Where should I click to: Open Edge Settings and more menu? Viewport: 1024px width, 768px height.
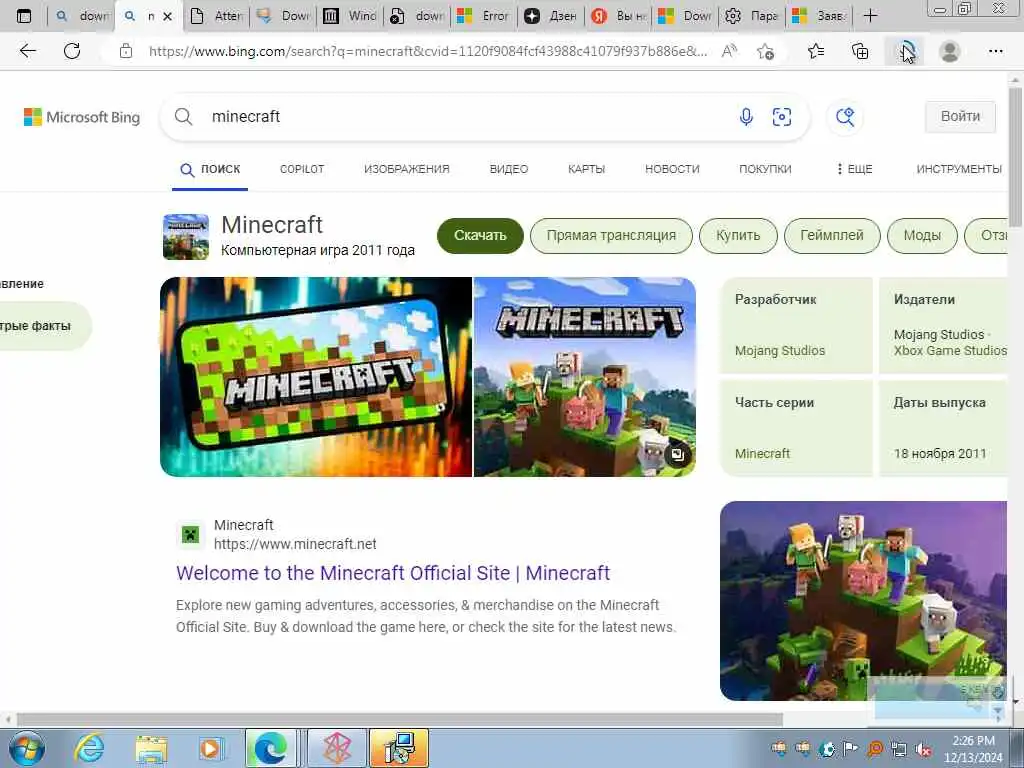995,51
